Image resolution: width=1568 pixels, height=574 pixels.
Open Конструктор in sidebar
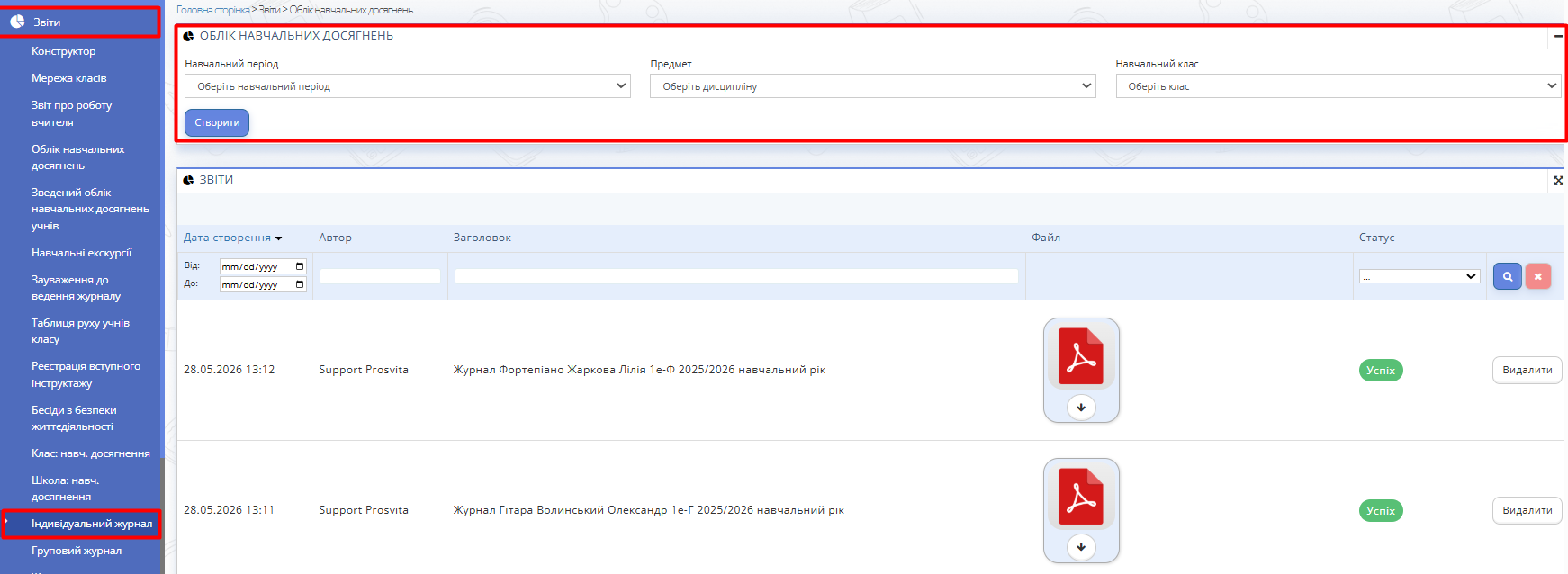click(x=63, y=51)
